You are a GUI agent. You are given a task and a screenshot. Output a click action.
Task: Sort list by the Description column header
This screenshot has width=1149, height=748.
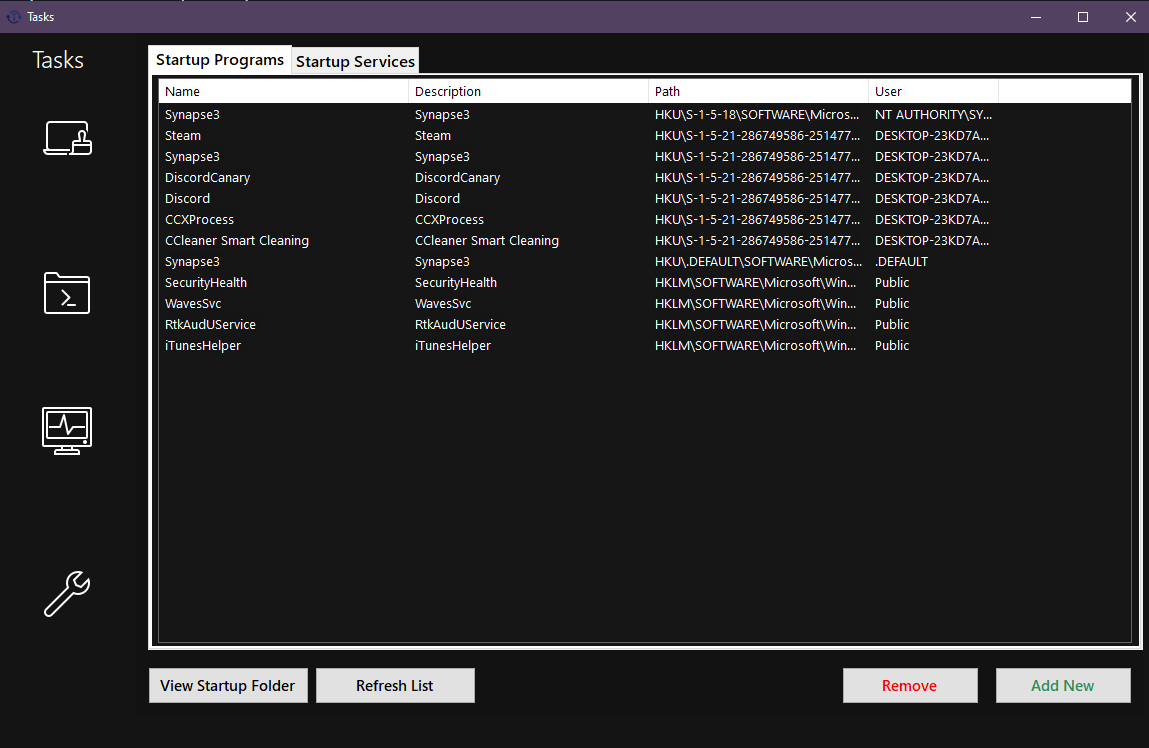pos(528,92)
